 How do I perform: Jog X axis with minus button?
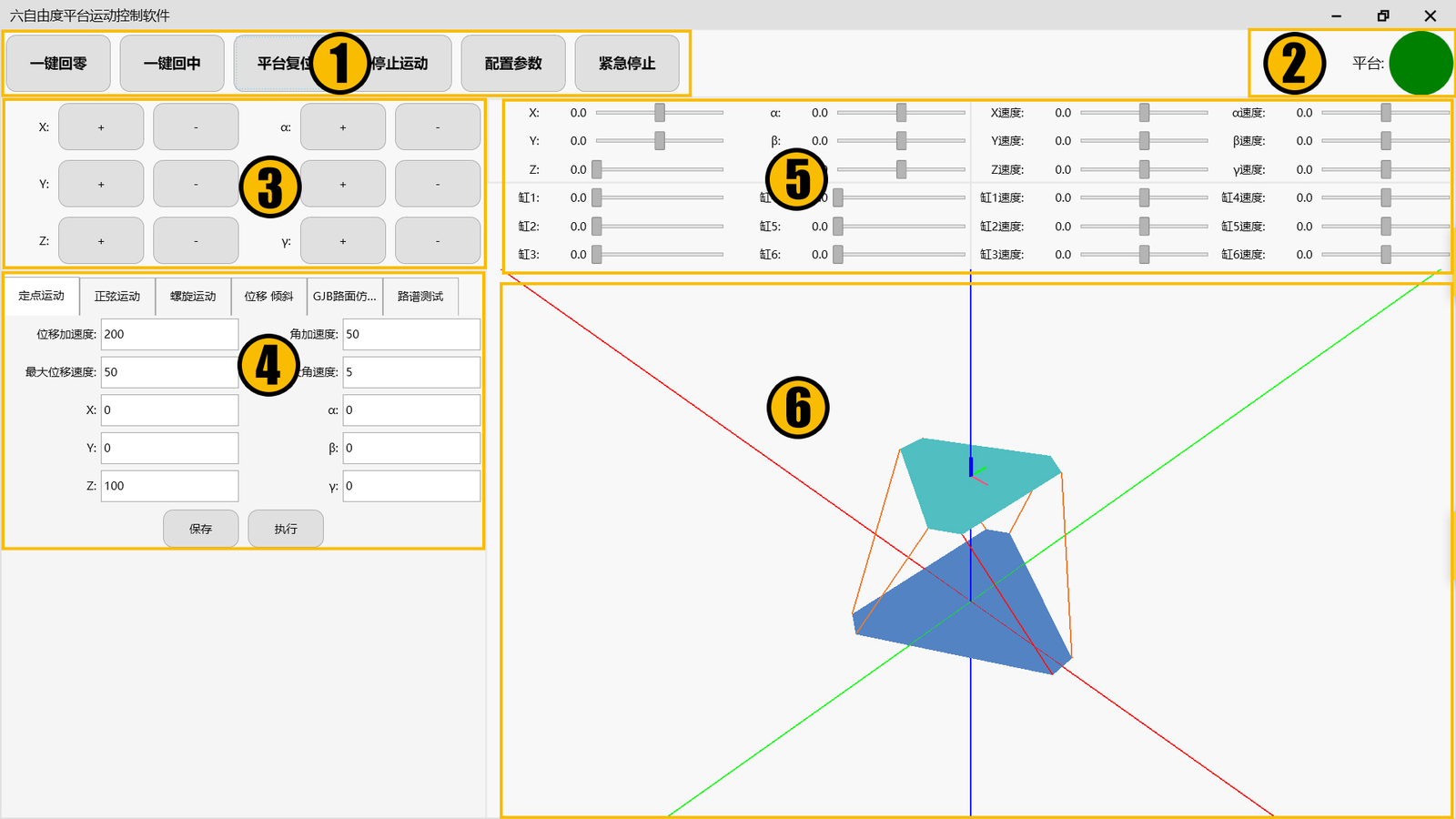(196, 127)
